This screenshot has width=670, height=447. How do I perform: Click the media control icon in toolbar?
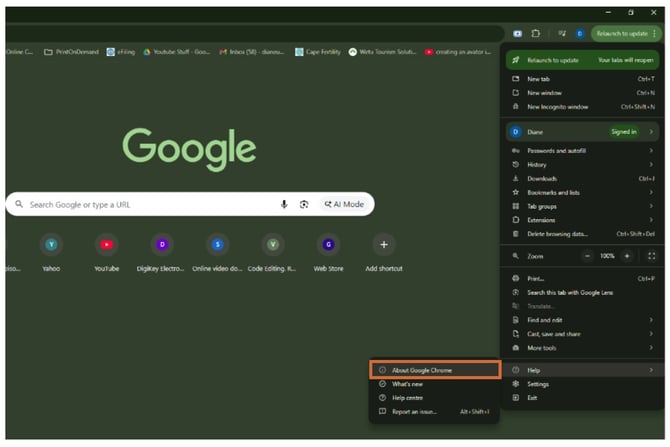point(562,33)
